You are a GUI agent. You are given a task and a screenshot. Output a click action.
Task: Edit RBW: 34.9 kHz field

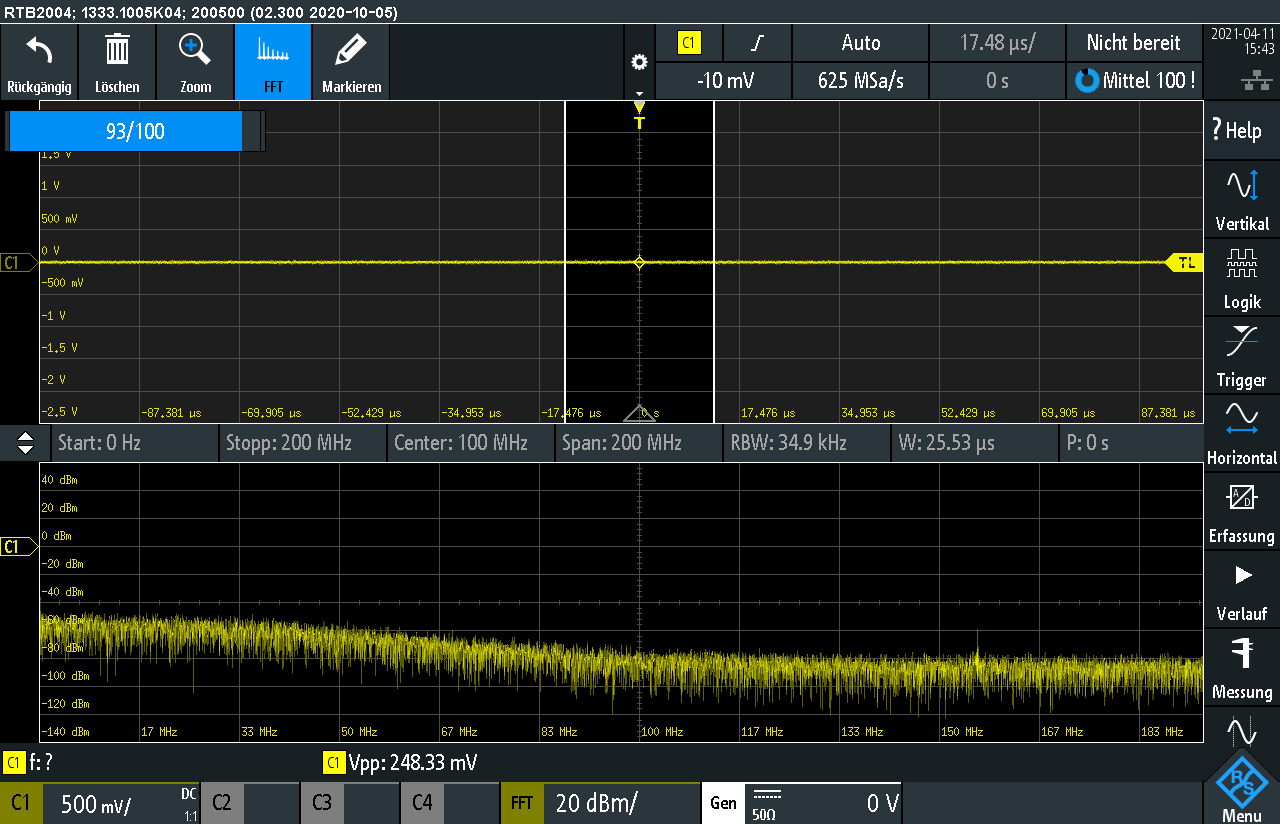[x=806, y=442]
